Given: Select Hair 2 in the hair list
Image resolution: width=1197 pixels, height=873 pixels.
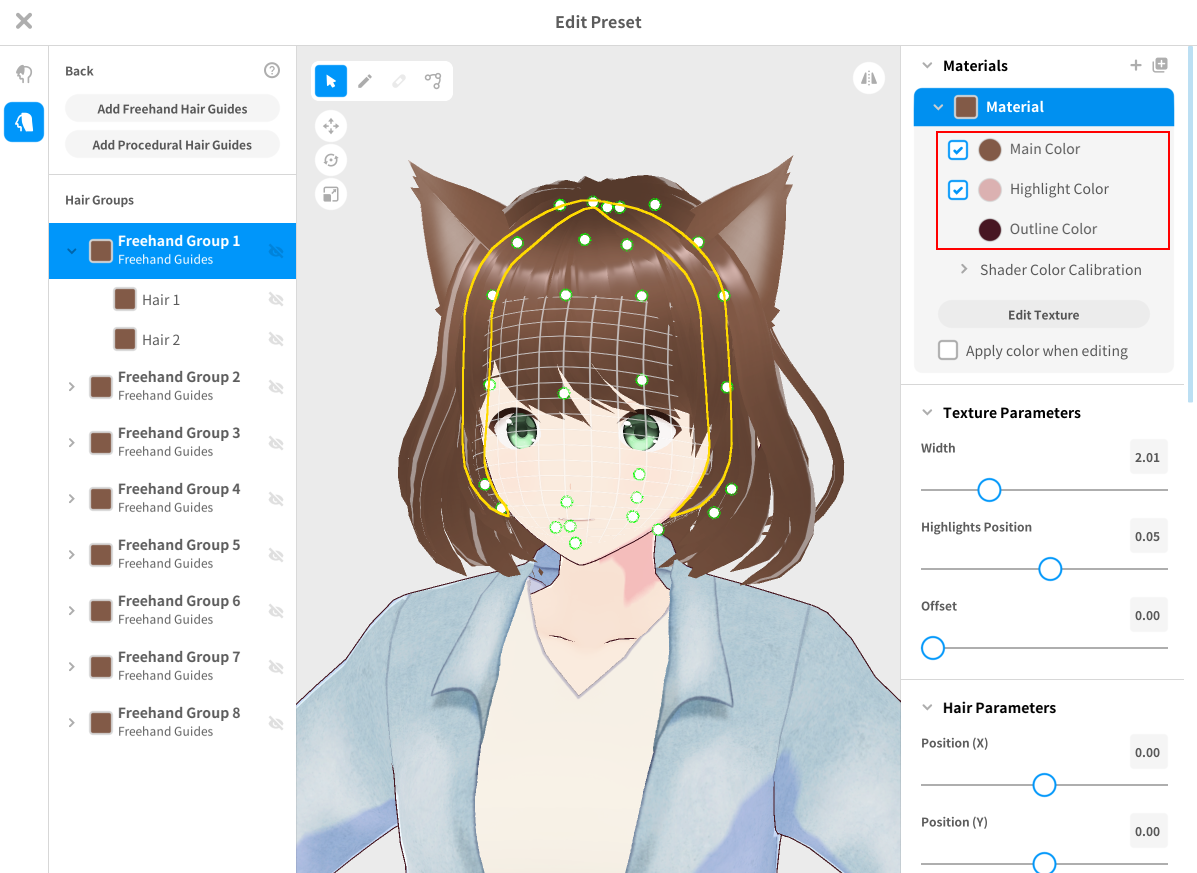Looking at the screenshot, I should 161,340.
